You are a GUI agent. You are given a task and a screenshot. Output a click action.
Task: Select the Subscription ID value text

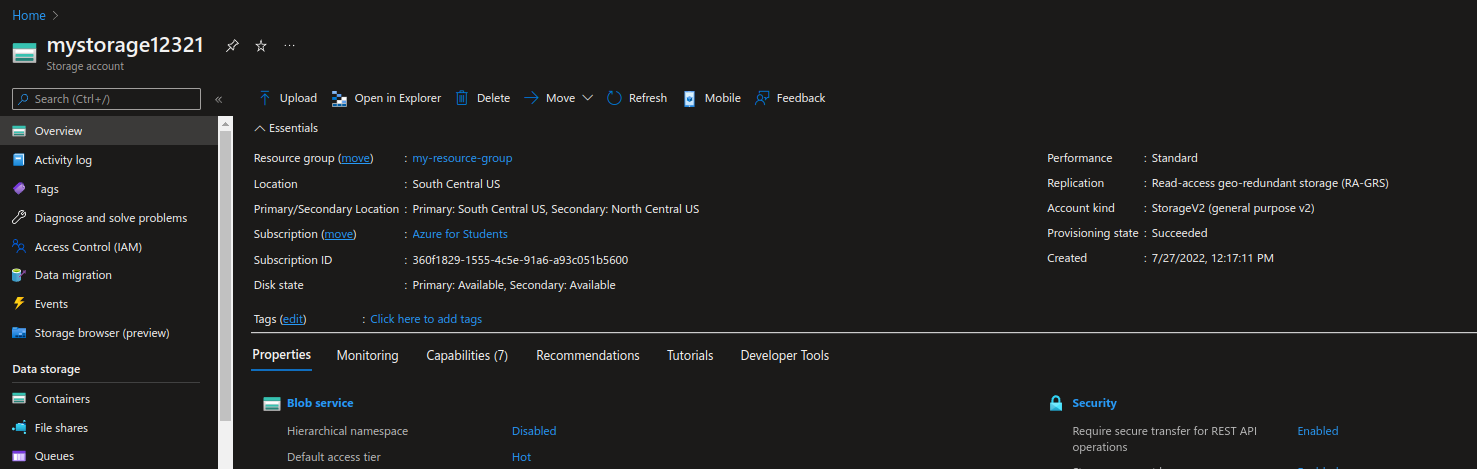click(x=520, y=260)
